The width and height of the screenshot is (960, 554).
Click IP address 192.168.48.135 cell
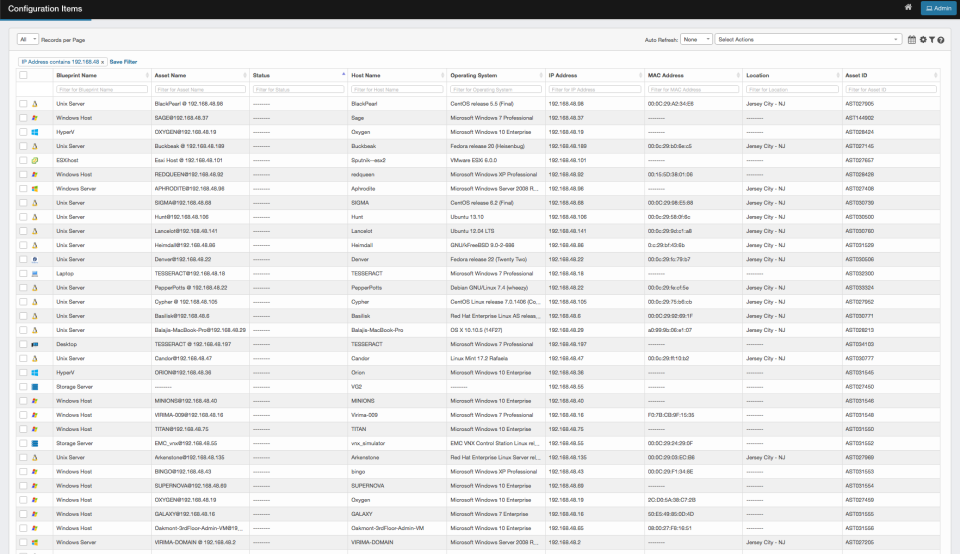pos(568,457)
